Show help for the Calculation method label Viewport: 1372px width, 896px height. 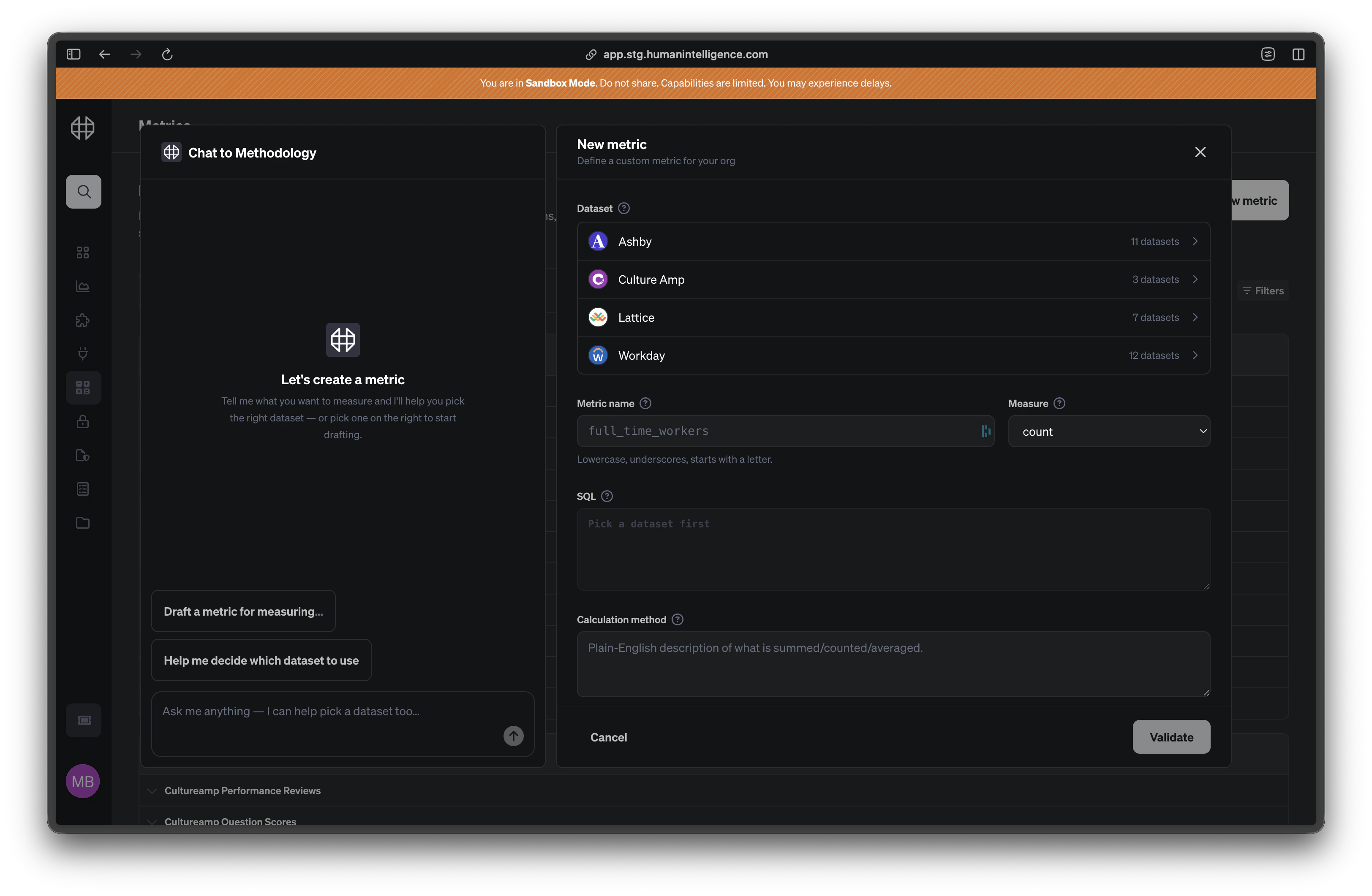point(678,619)
